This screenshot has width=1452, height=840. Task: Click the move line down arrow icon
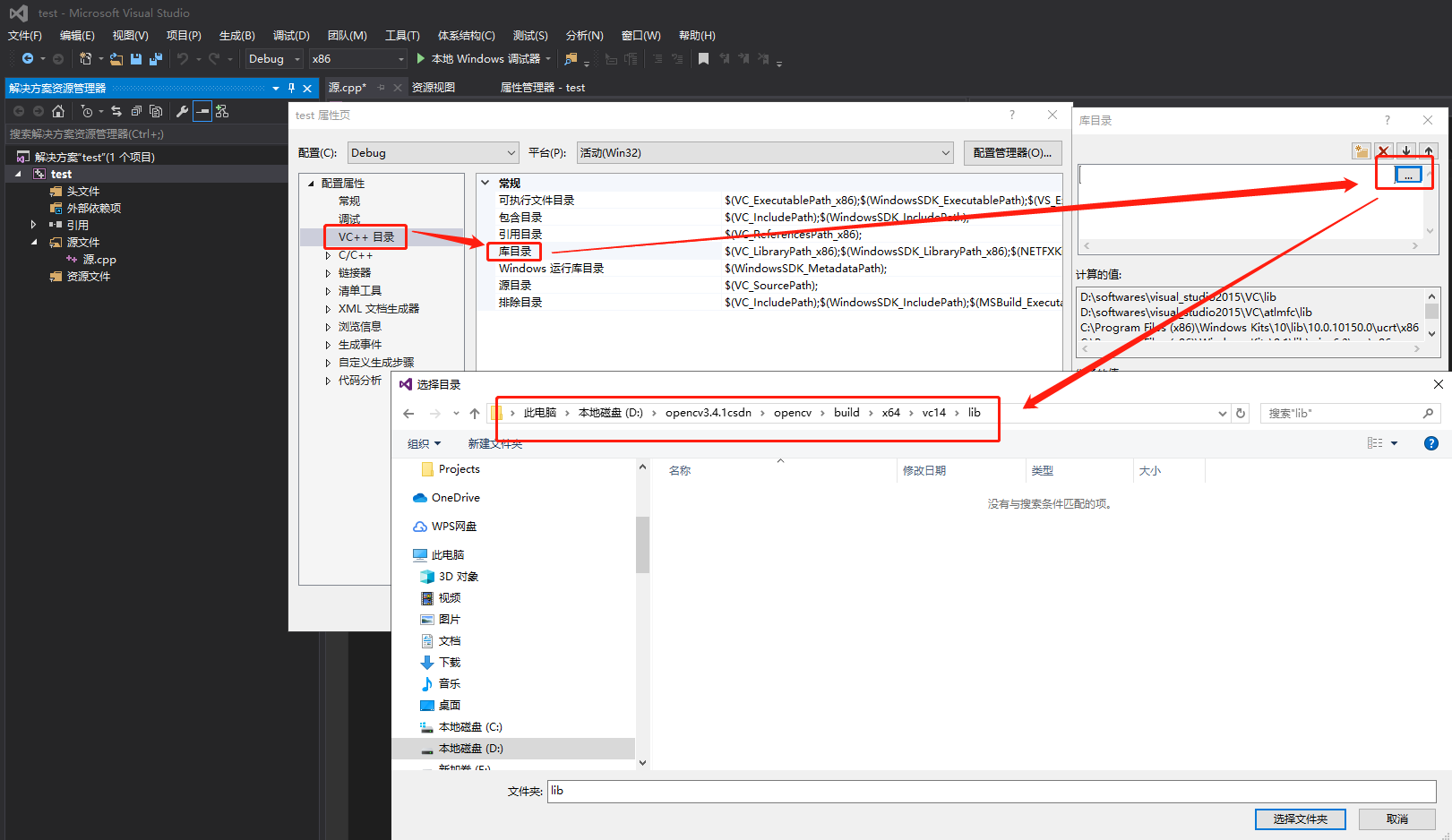(1406, 151)
